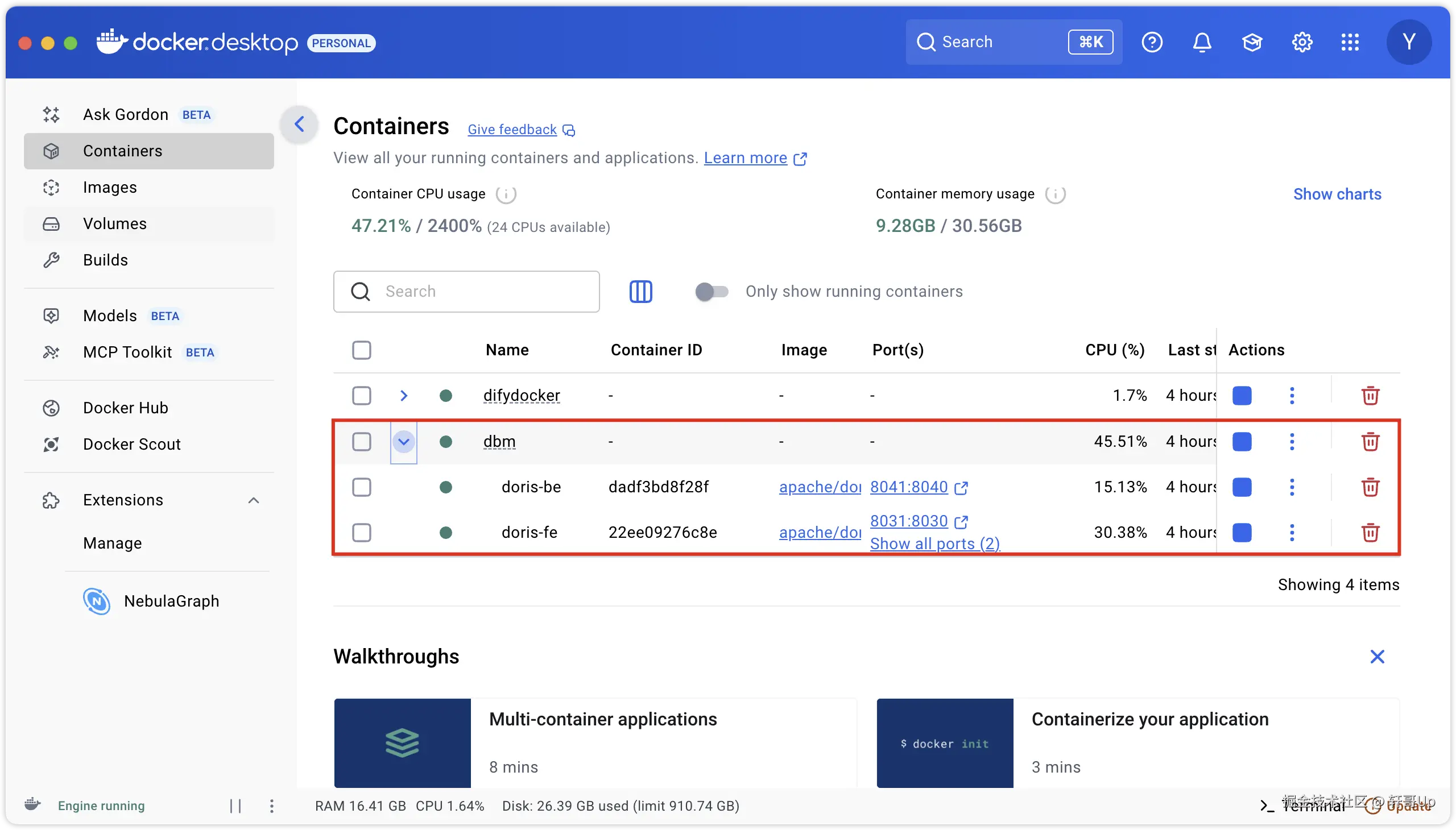Screen dimensions: 1456x830
Task: Open Images in the sidebar
Action: point(110,187)
